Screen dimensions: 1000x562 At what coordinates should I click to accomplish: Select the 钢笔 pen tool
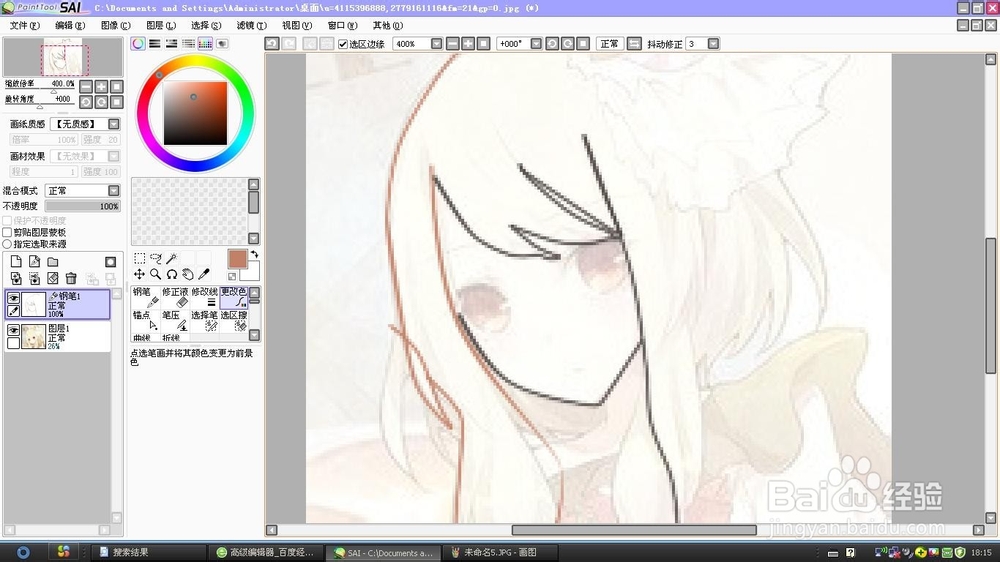click(145, 297)
